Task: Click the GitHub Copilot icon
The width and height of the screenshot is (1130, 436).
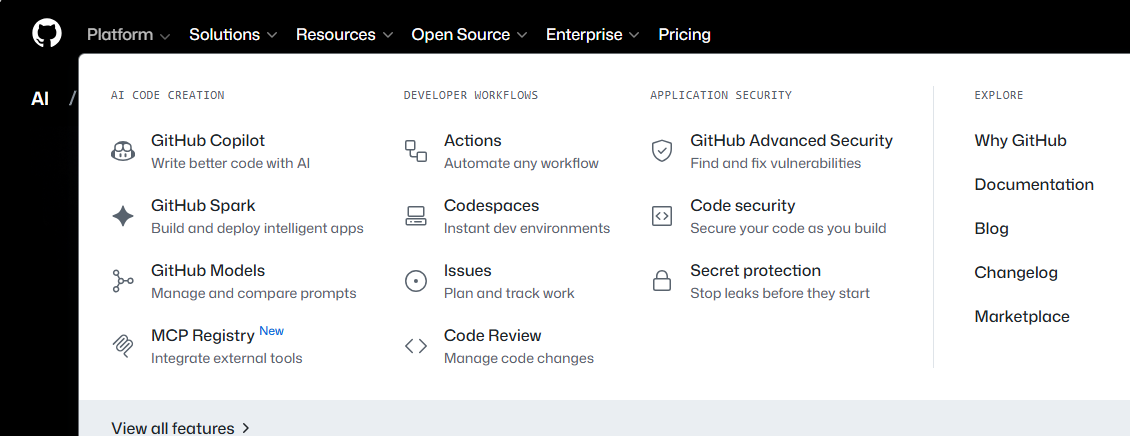Action: (123, 151)
